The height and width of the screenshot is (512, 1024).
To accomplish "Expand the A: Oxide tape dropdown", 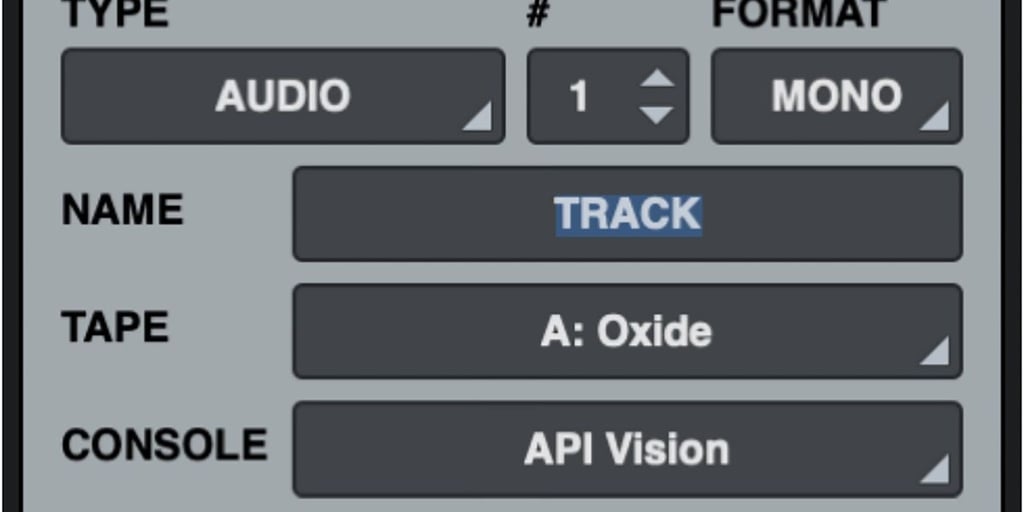I will tap(628, 331).
